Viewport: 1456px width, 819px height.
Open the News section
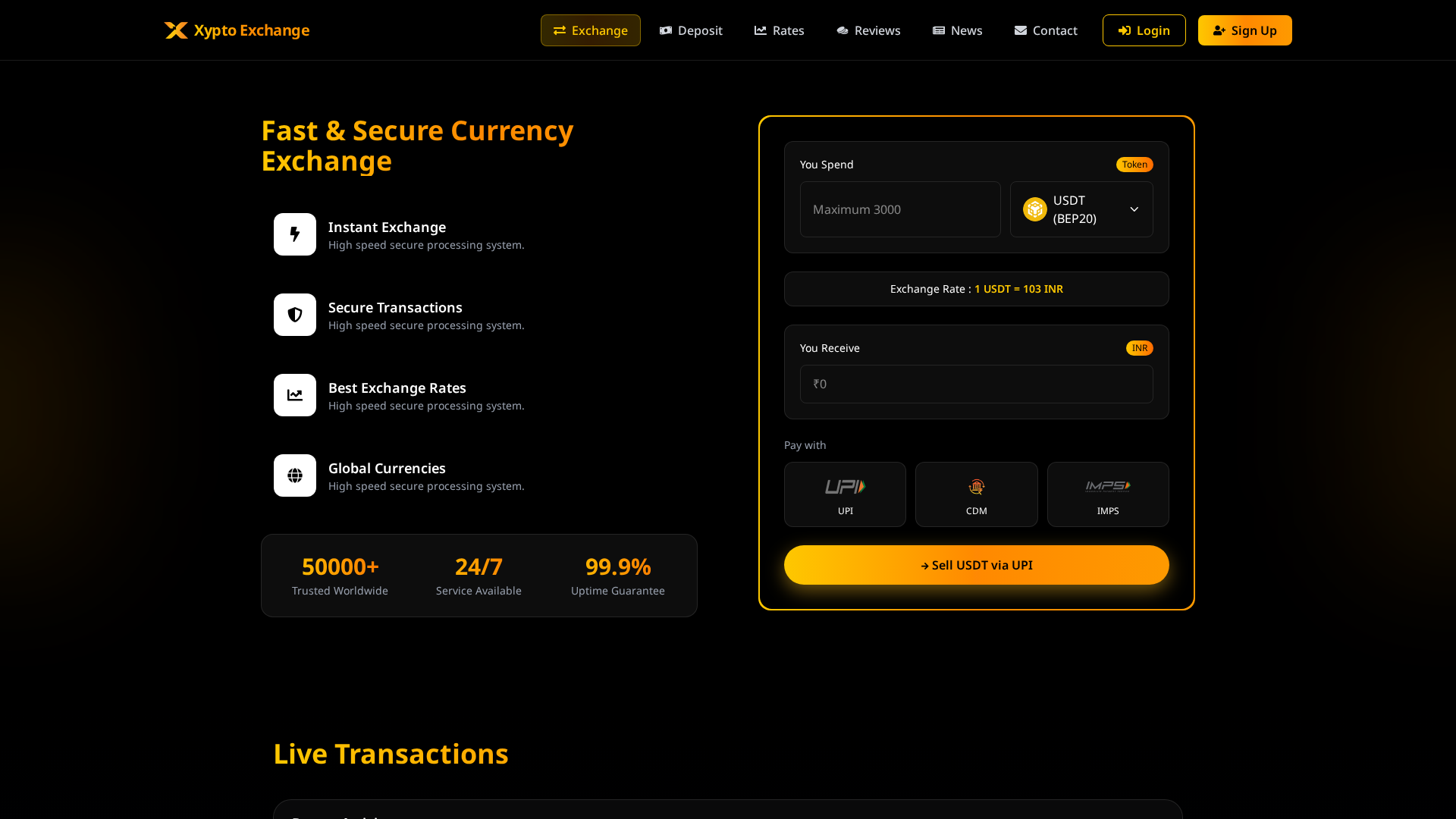958,30
